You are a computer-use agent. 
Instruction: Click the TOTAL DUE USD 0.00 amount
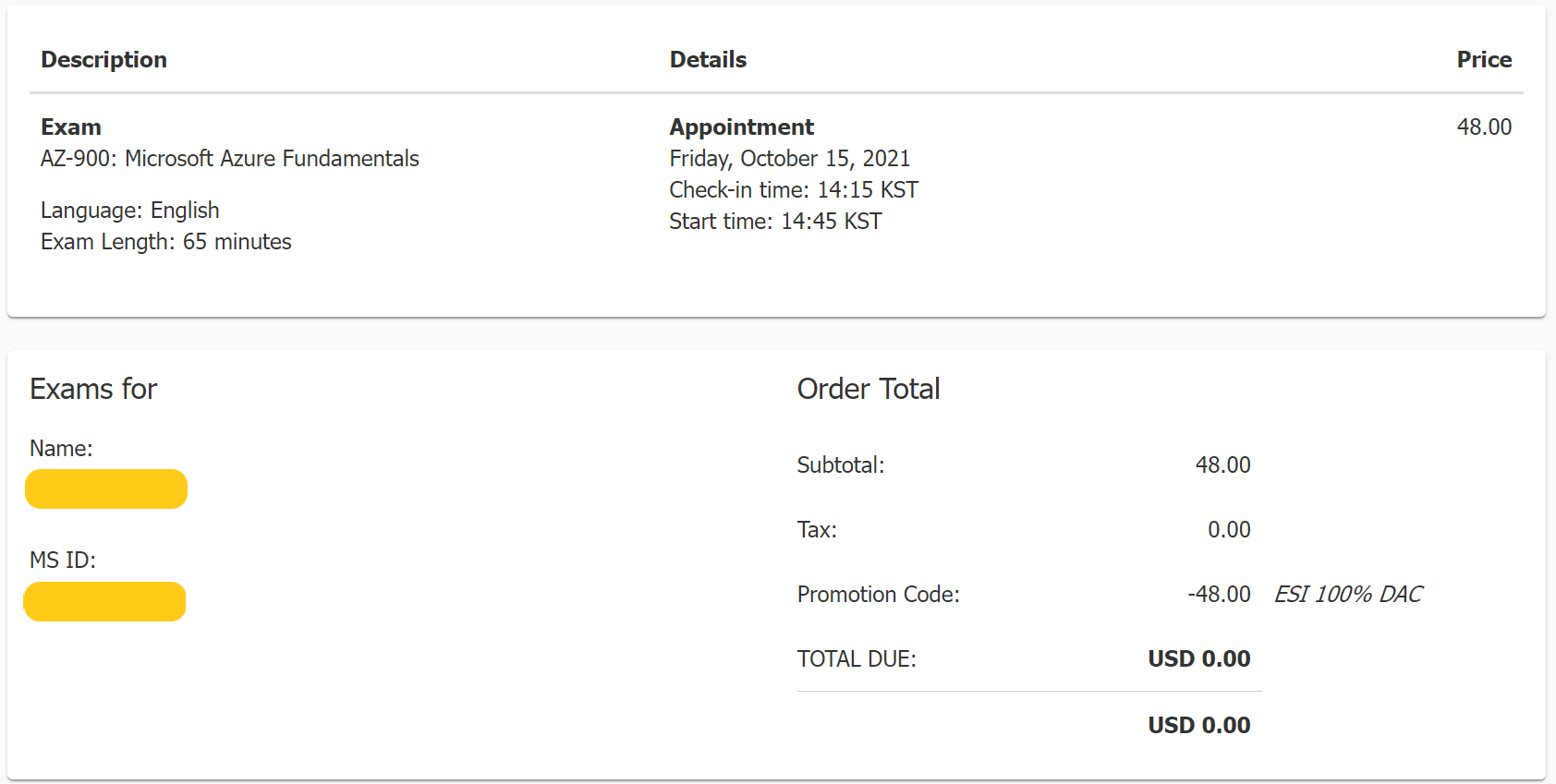[x=1198, y=659]
